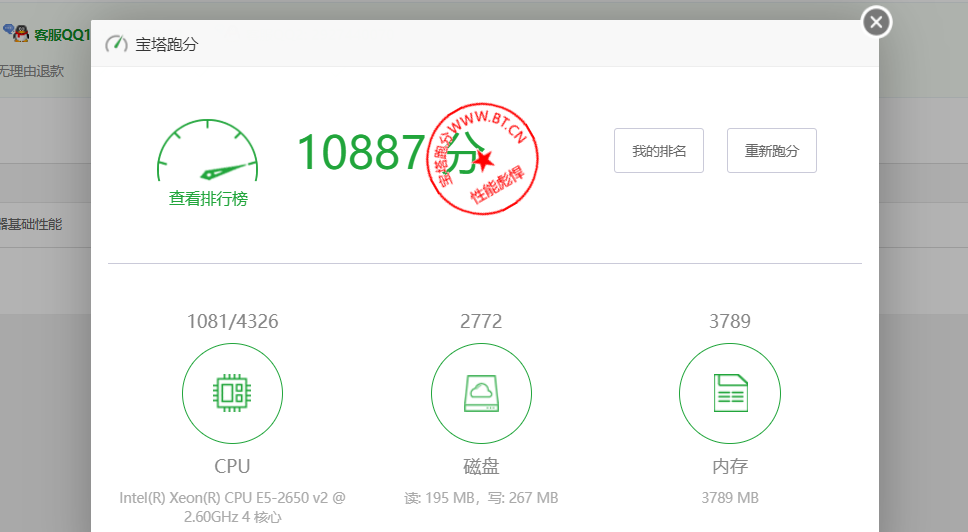Viewport: 968px width, 532px height.
Task: Click the 无理由退款 text in background
Action: 32,71
